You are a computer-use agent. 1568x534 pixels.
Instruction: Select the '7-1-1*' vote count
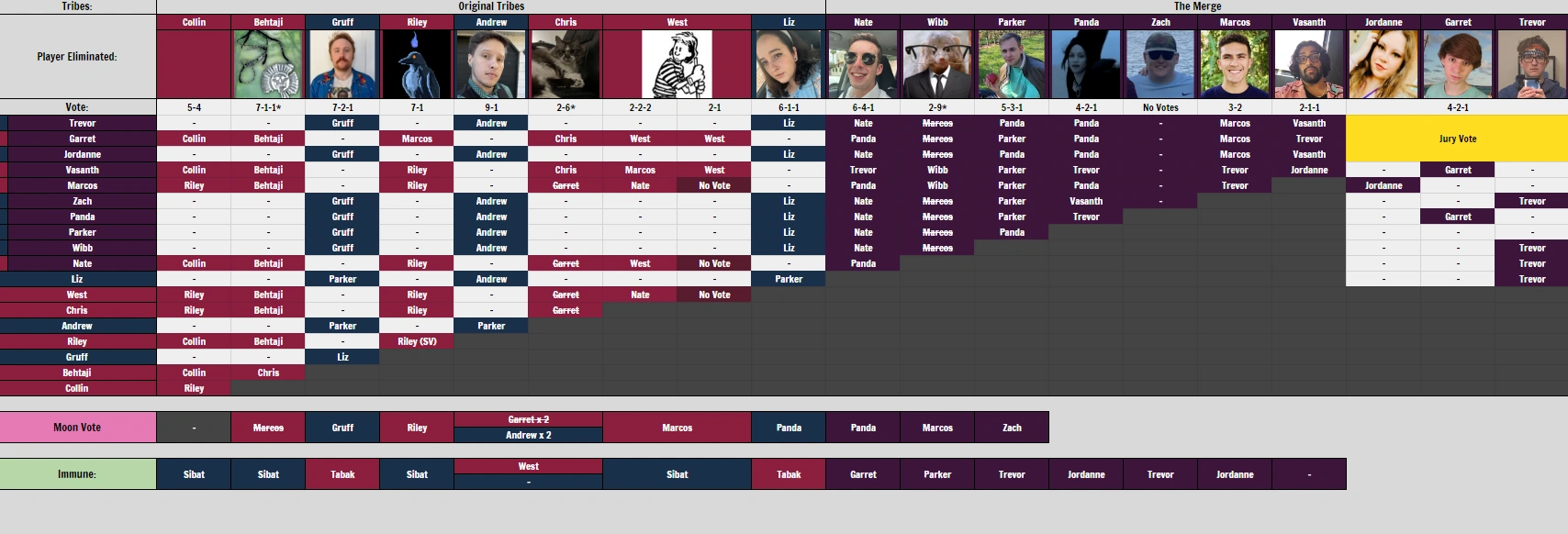(268, 107)
